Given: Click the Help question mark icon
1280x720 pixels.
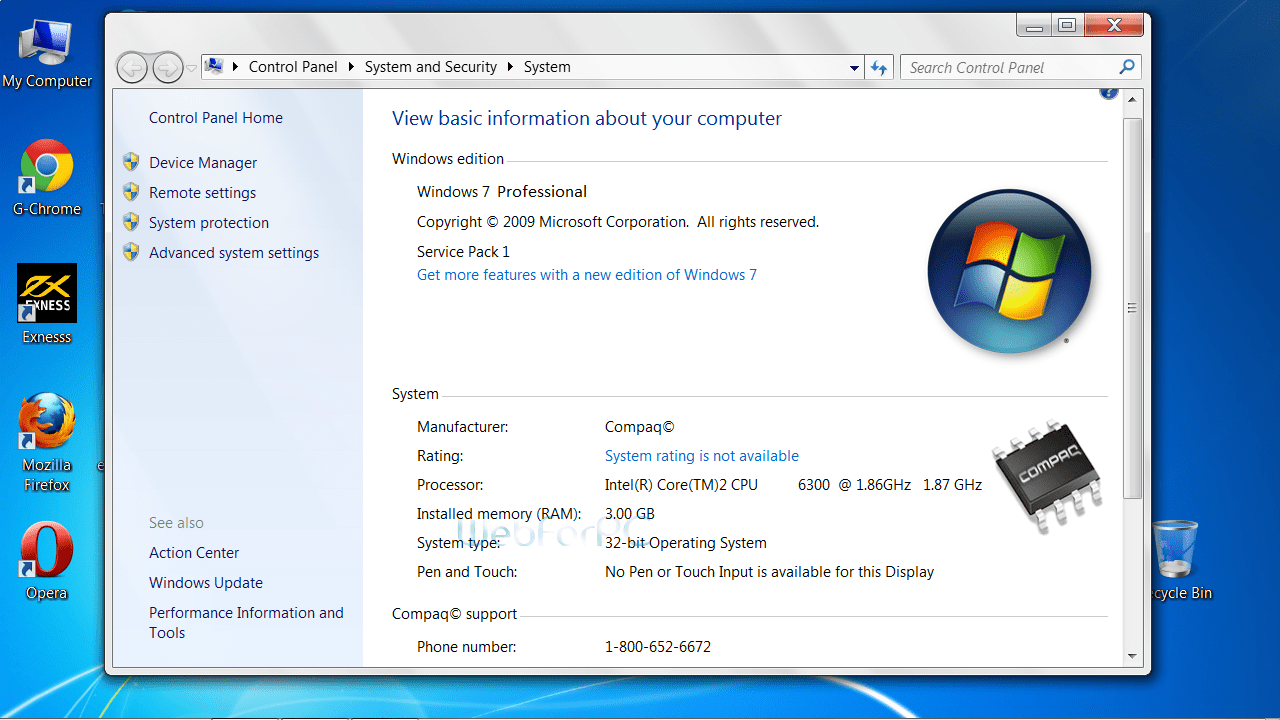Looking at the screenshot, I should click(1108, 90).
